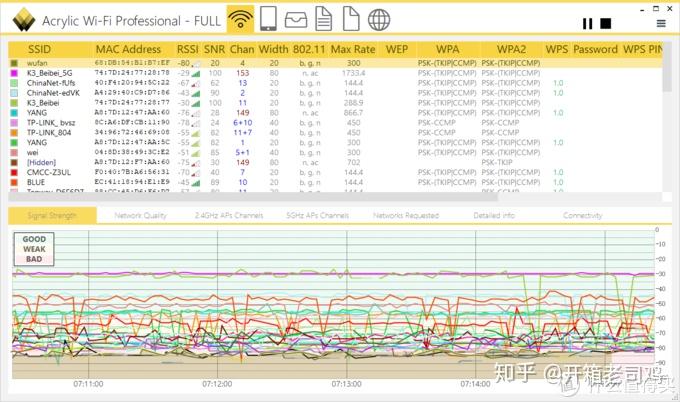Open the inventory tray icon
The width and height of the screenshot is (680, 402).
296,20
